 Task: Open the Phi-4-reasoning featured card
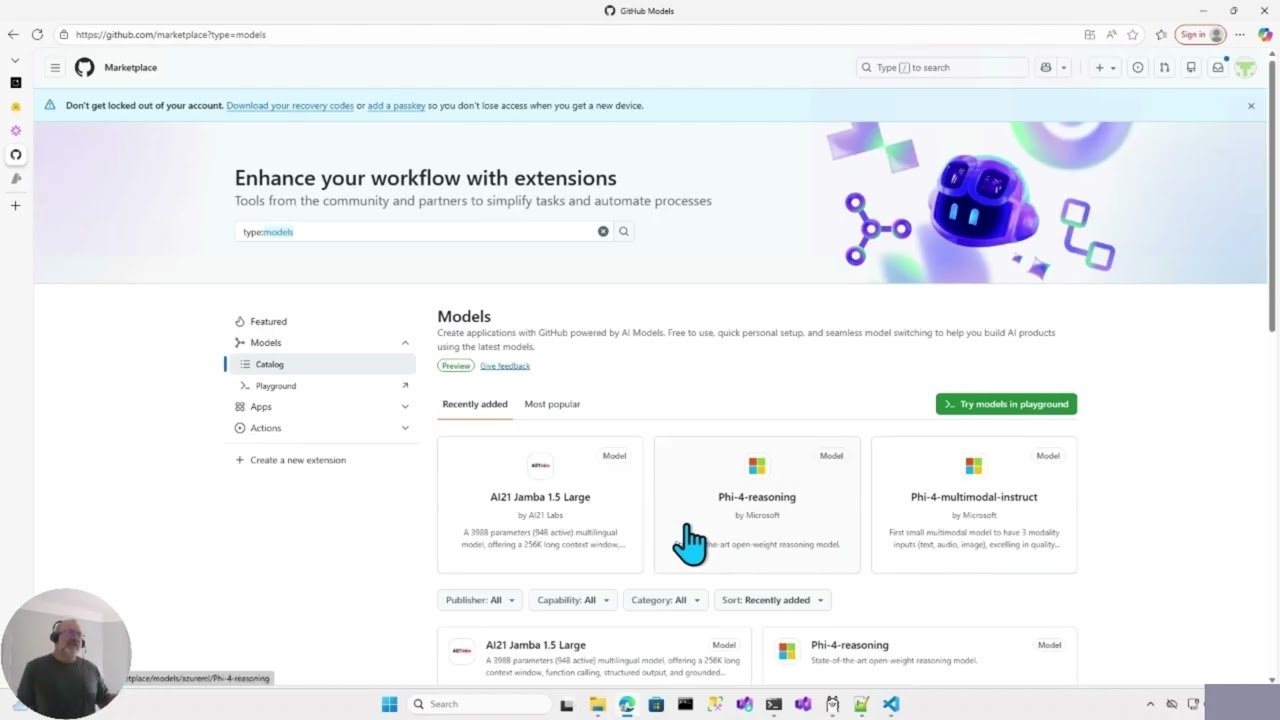pos(757,505)
